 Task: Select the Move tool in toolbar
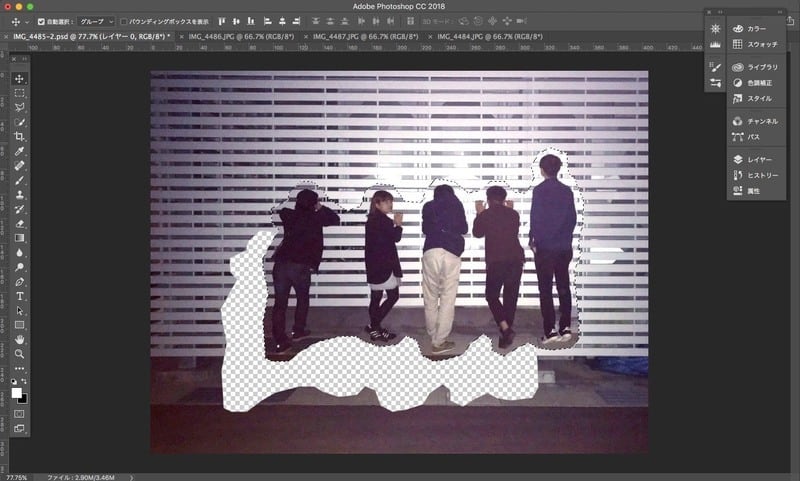(19, 78)
